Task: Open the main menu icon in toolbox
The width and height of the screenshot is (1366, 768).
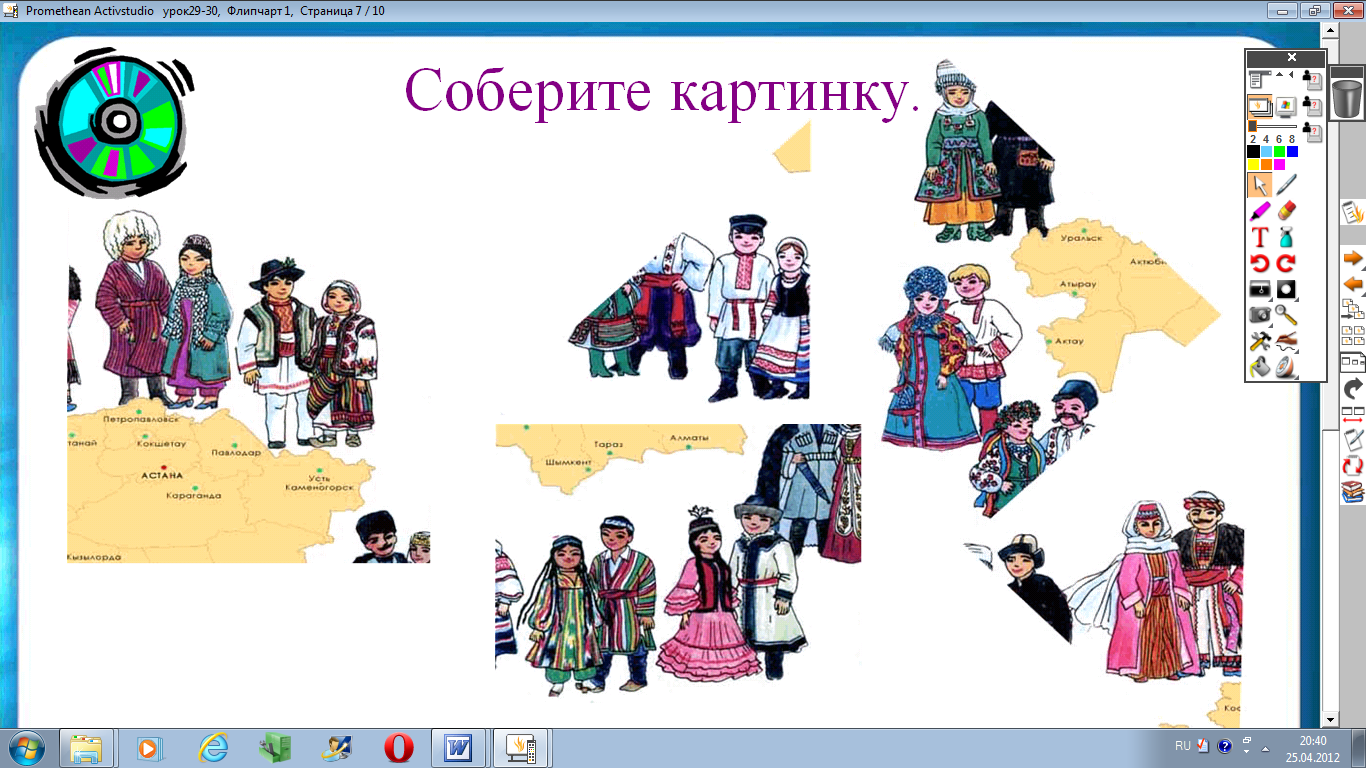Action: [1259, 79]
